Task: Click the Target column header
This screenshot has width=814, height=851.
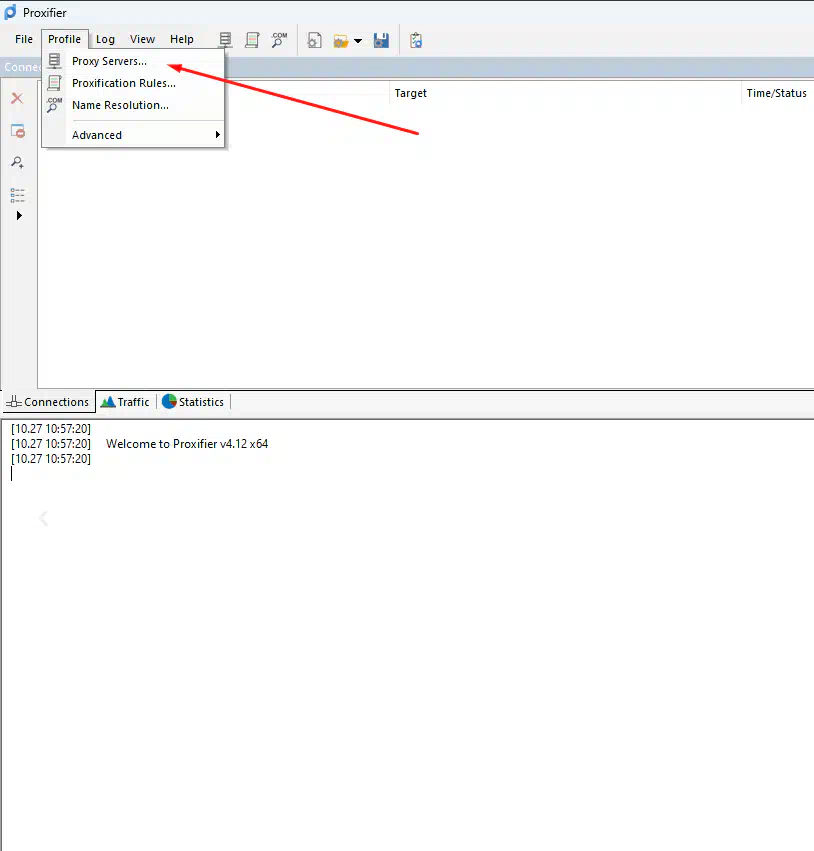Action: (x=565, y=93)
